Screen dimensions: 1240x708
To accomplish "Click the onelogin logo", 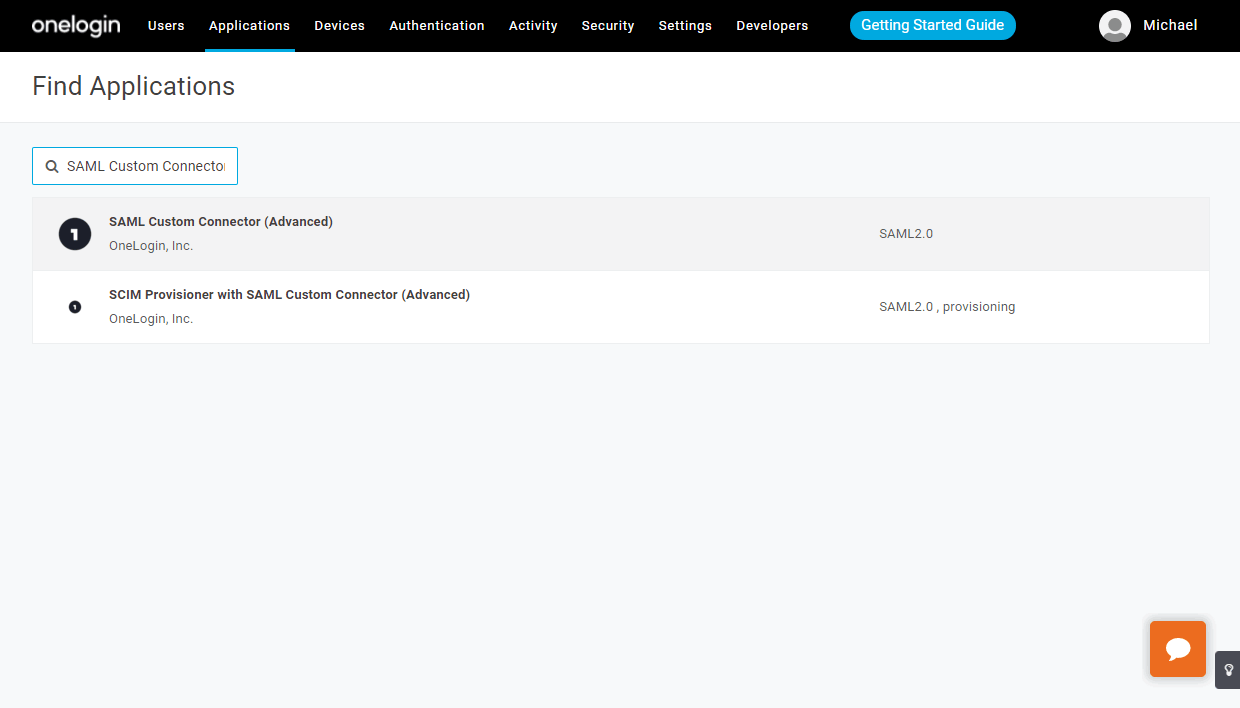I will (75, 25).
